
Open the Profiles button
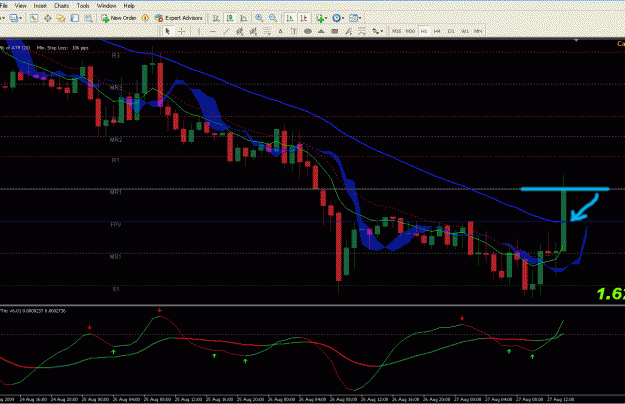coord(14,18)
